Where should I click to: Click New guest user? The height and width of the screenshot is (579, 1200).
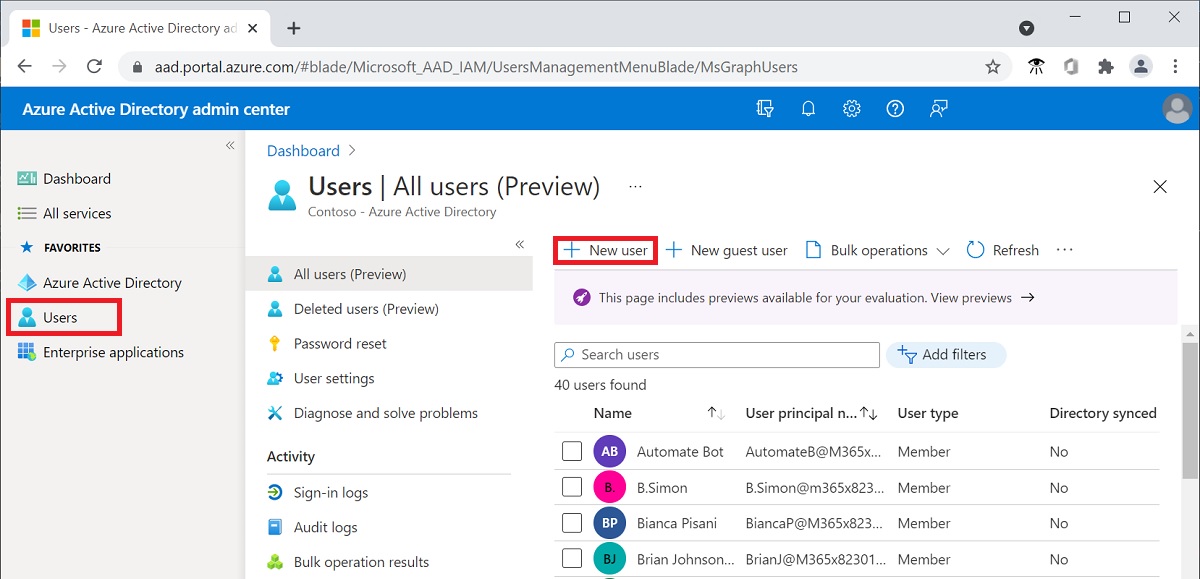pyautogui.click(x=727, y=250)
